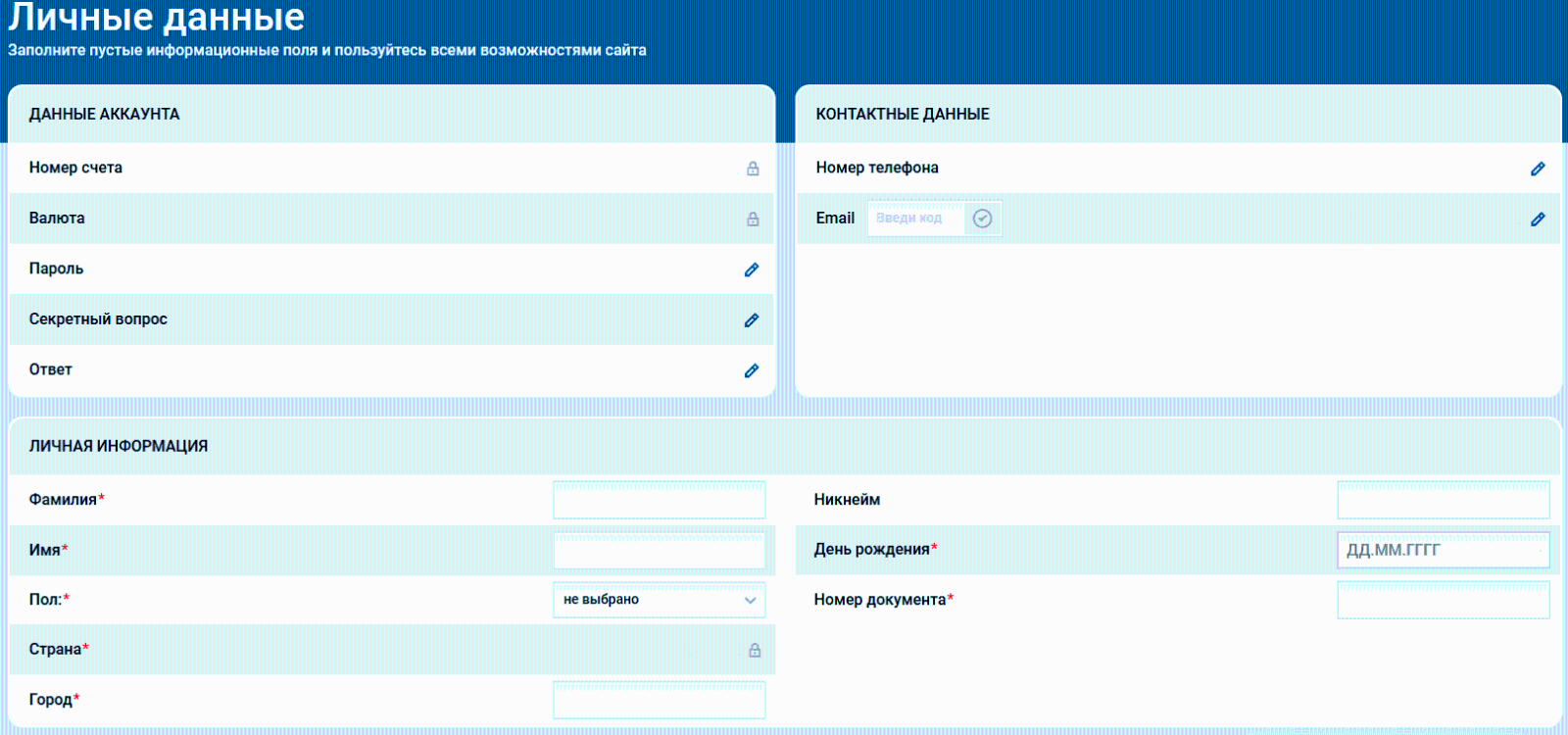Open the Пол dropdown showing не выбрано
This screenshot has width=1568, height=735.
[x=647, y=600]
